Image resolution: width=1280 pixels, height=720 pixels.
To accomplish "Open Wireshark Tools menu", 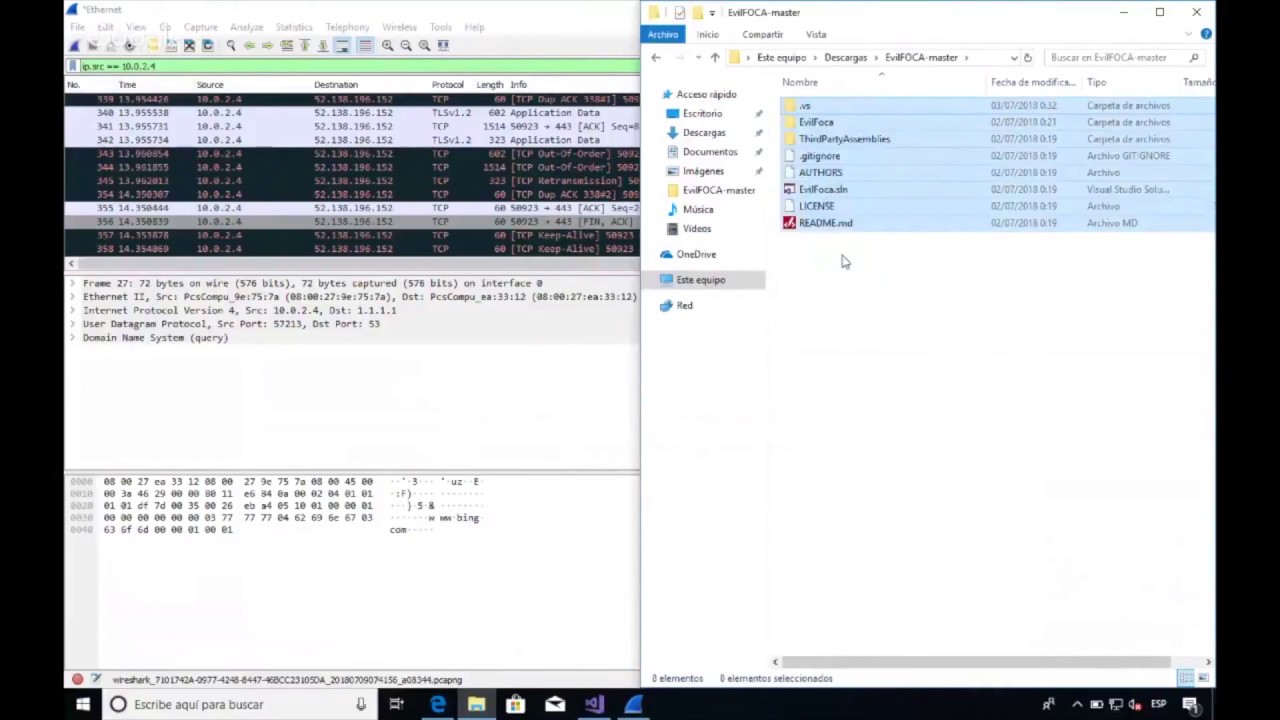I will (440, 27).
